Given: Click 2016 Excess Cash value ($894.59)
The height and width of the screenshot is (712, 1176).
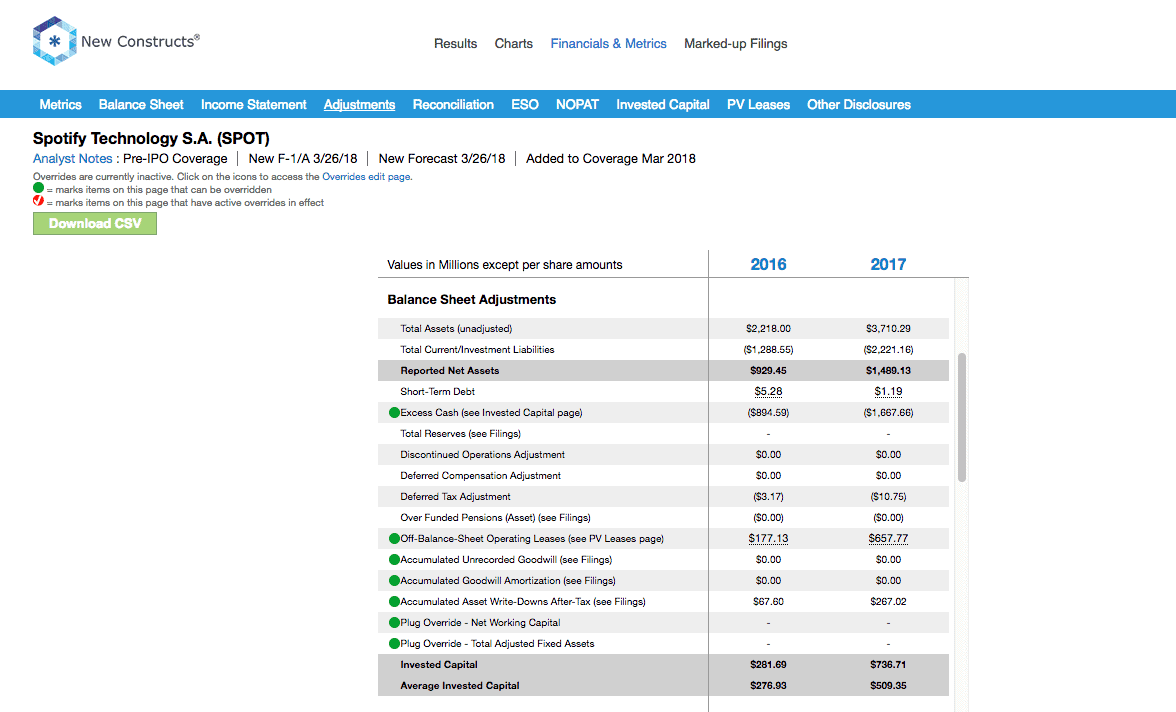Looking at the screenshot, I should (768, 413).
